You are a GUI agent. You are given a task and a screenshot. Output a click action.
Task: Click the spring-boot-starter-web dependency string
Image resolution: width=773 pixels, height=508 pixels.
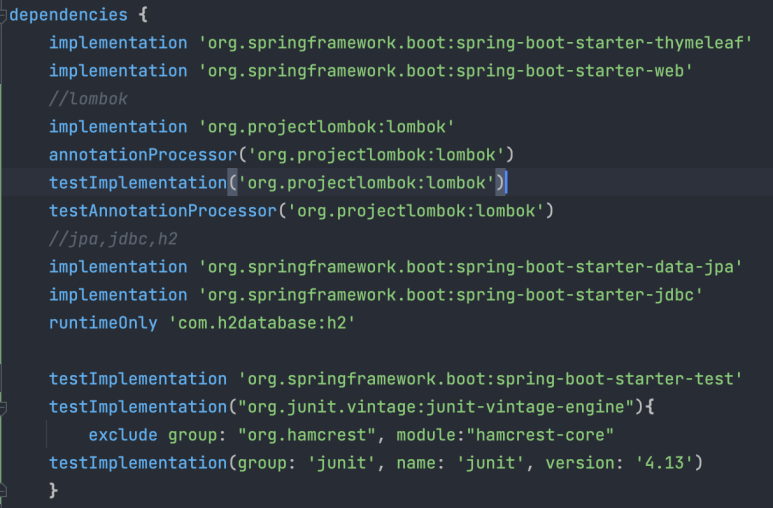(446, 71)
